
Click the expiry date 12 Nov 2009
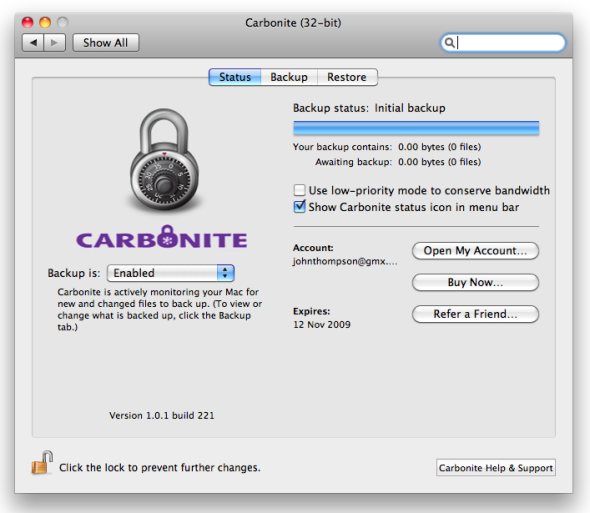coord(322,324)
